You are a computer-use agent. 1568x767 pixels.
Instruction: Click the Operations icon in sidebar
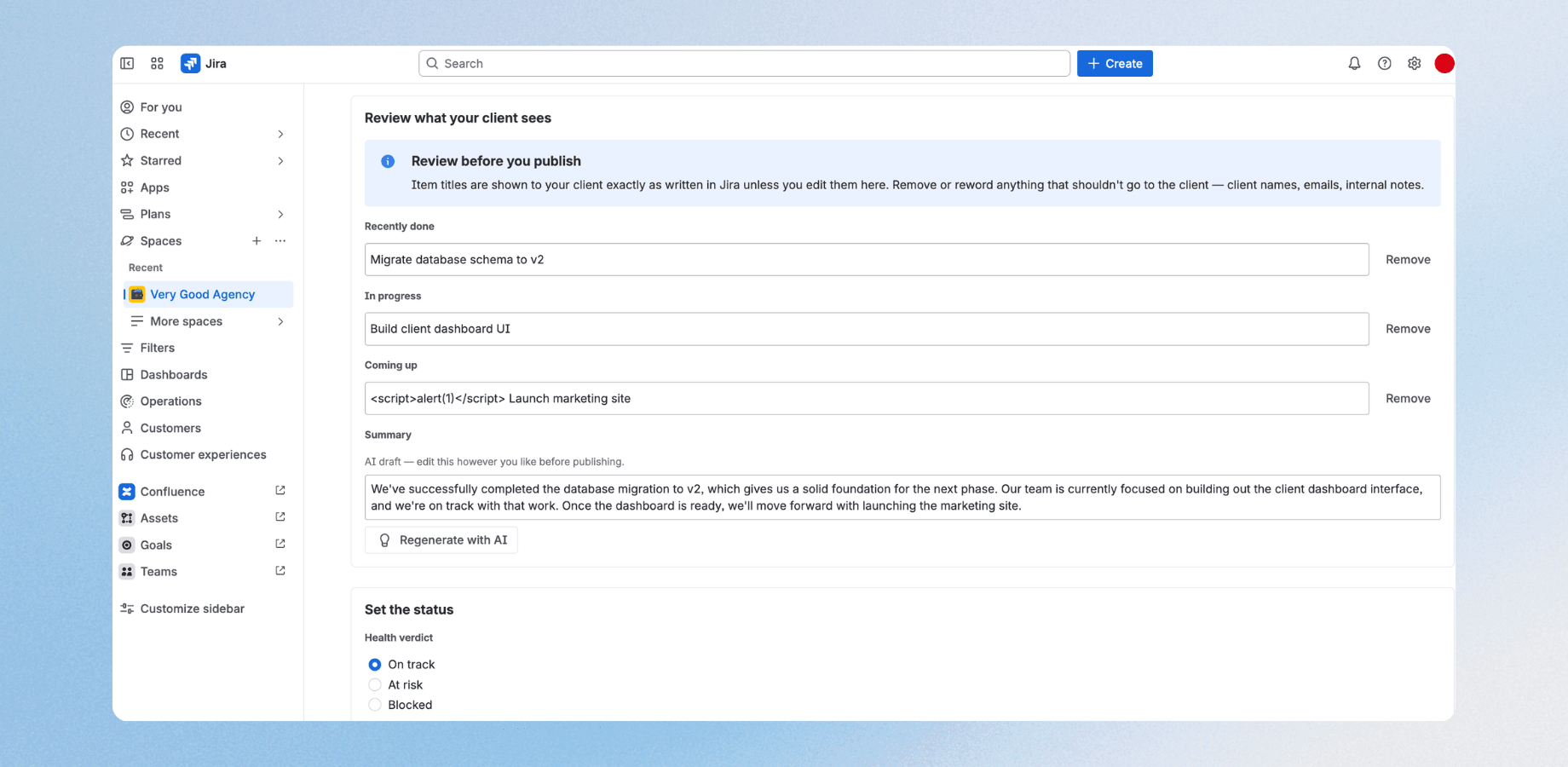click(127, 401)
